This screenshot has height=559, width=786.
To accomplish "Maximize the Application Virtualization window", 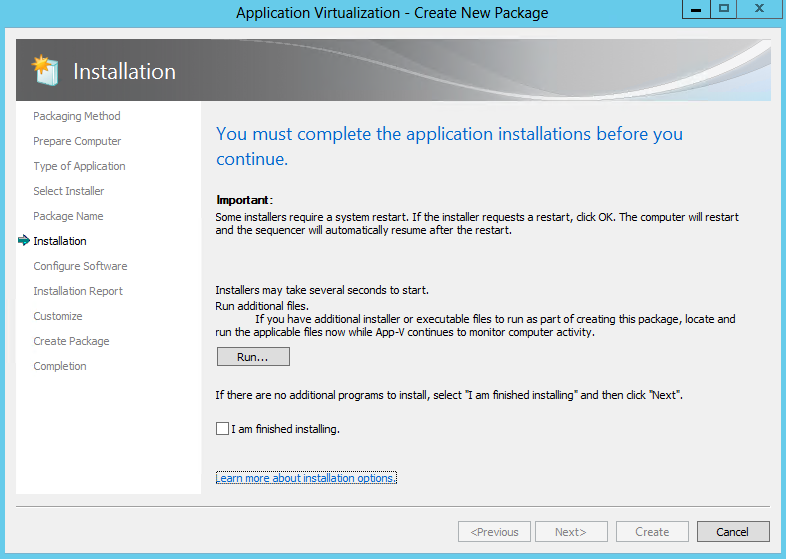I will [x=724, y=9].
